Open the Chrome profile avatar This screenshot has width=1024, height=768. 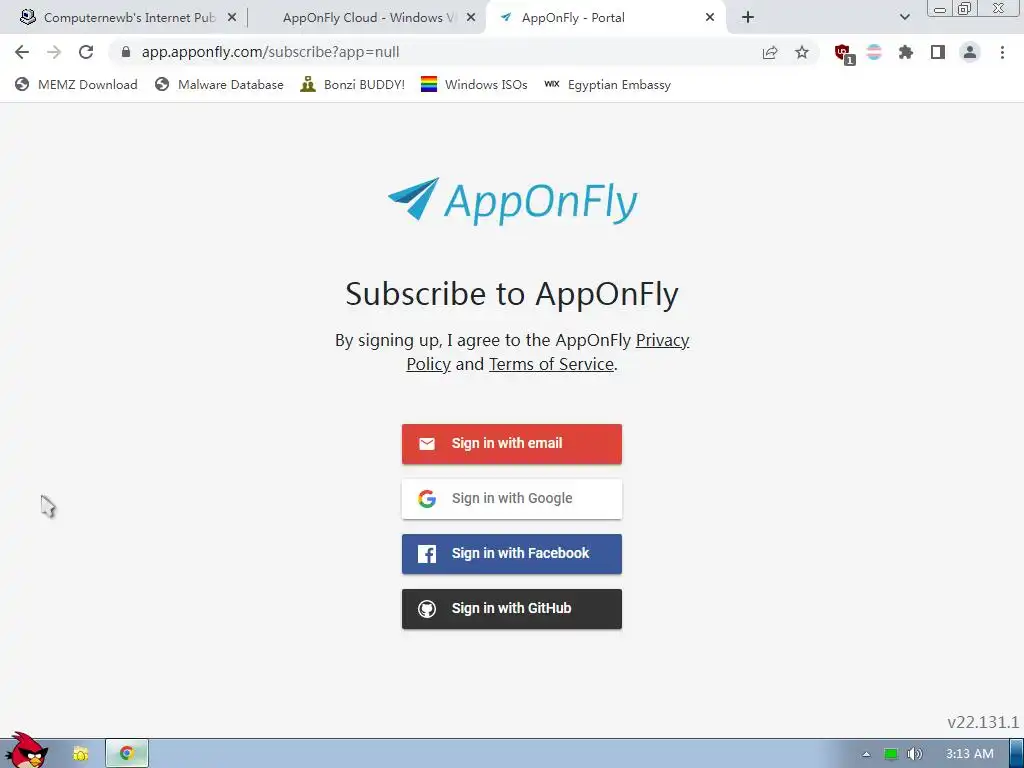pos(970,52)
